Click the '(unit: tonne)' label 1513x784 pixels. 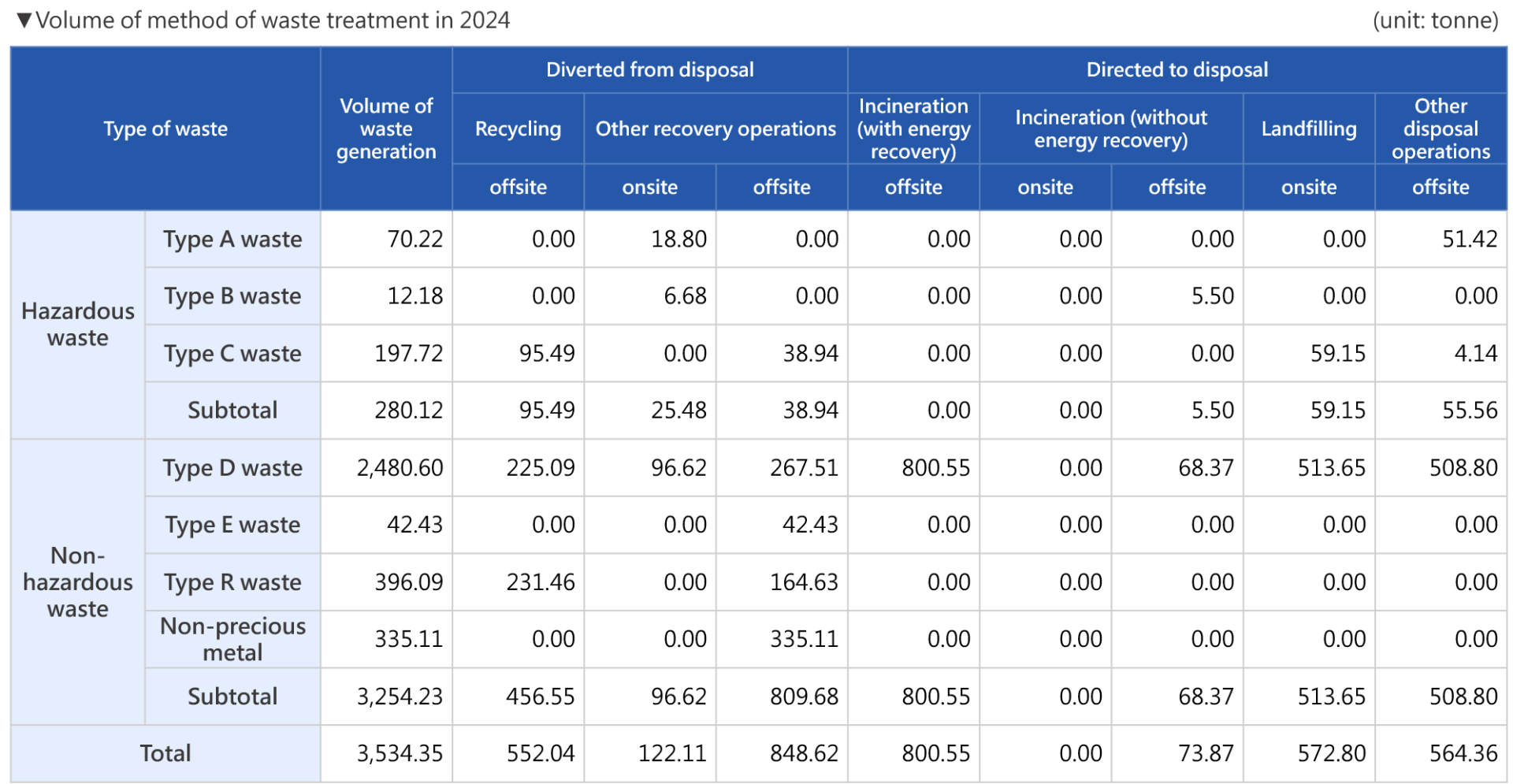tap(1435, 20)
